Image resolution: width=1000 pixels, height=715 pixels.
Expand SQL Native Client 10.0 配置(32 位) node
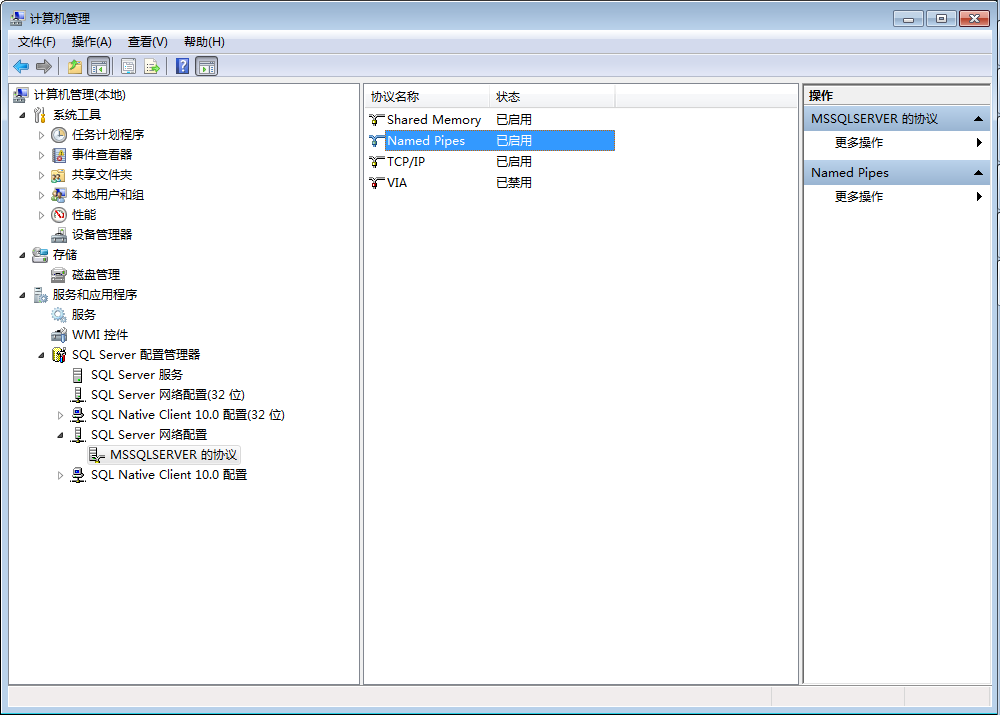(x=61, y=415)
